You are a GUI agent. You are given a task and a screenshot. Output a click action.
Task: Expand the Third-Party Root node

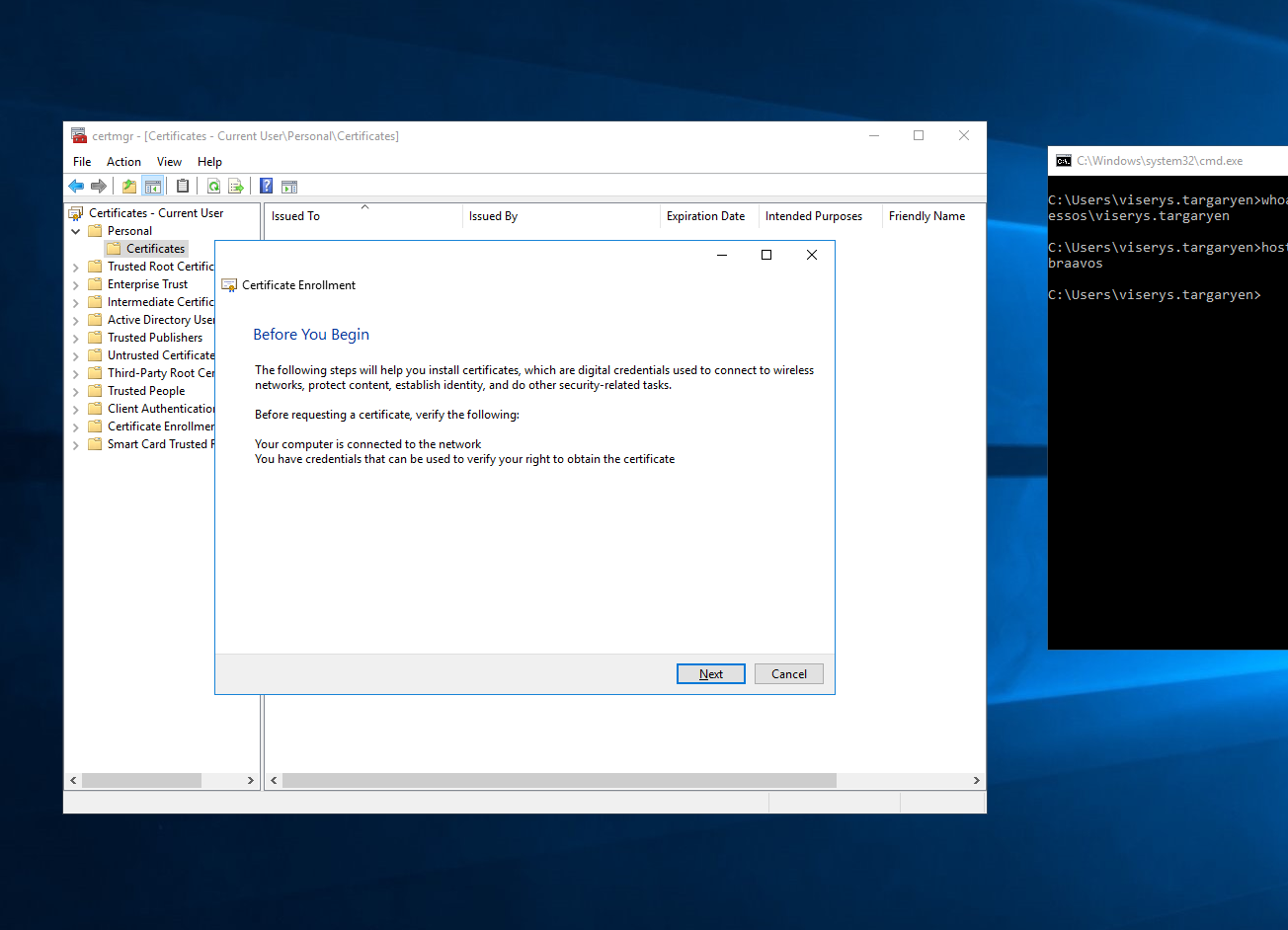[x=76, y=373]
